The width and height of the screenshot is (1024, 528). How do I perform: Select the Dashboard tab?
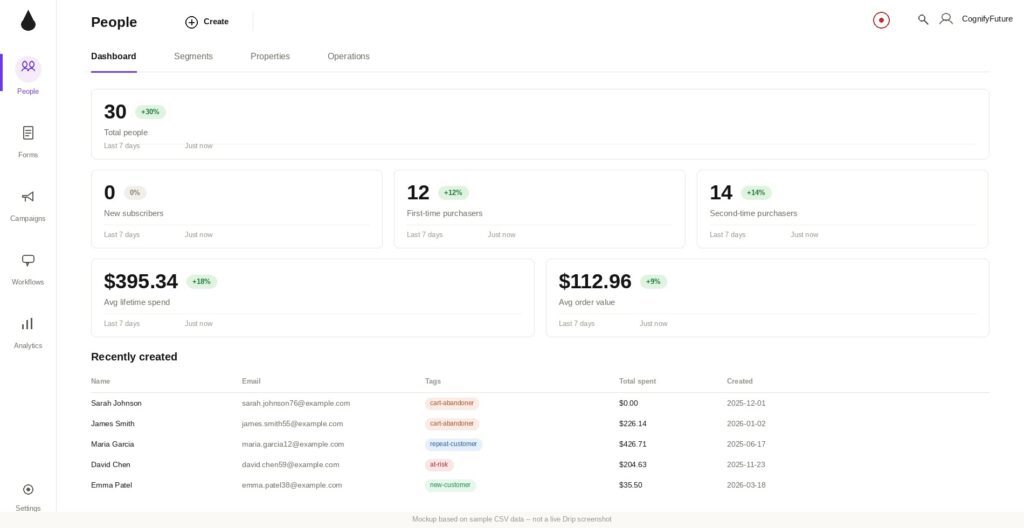[x=114, y=56]
